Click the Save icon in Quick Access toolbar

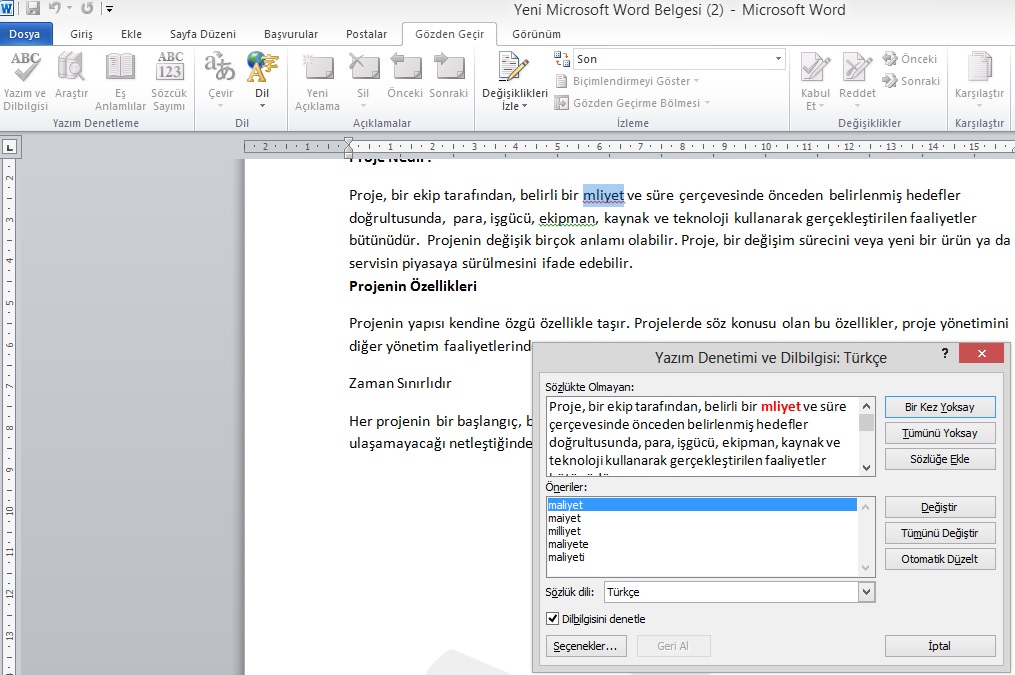[x=32, y=8]
